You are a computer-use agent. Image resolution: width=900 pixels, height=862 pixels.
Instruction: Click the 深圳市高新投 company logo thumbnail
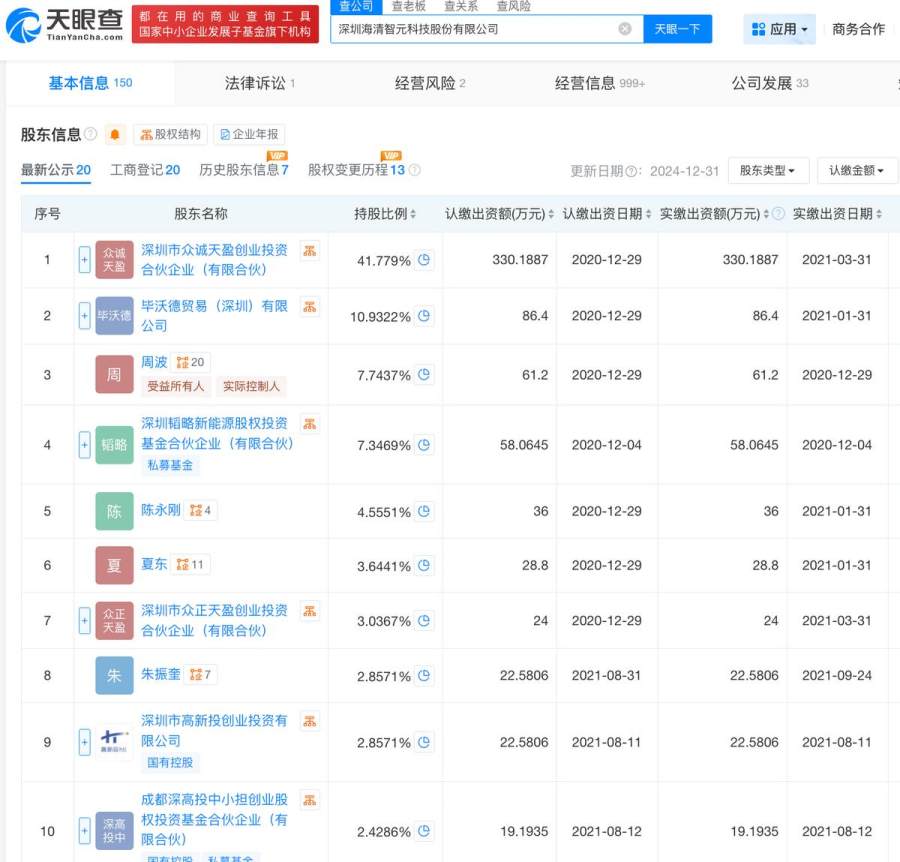coord(114,741)
